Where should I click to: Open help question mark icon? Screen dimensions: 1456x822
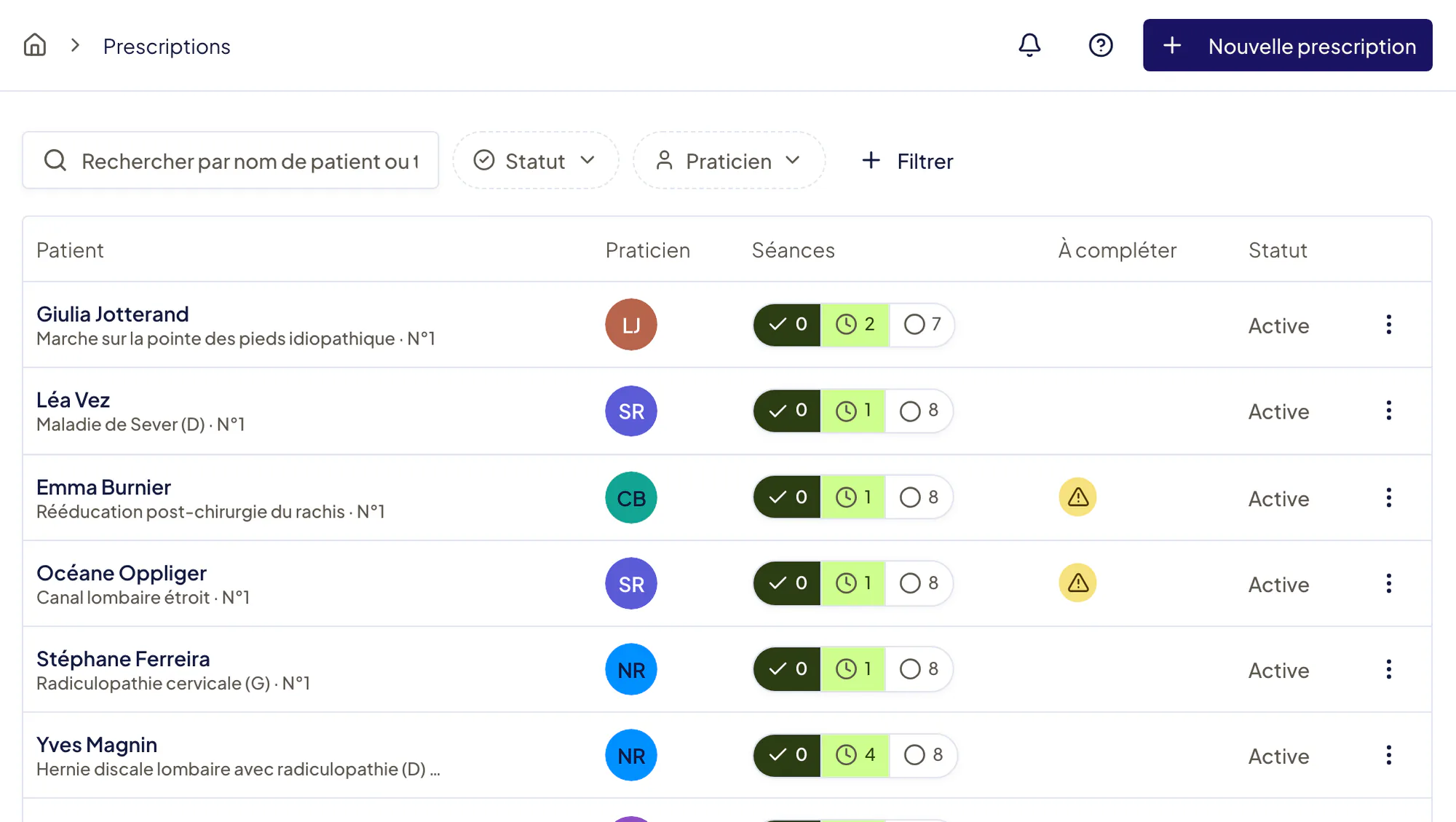[x=1101, y=45]
